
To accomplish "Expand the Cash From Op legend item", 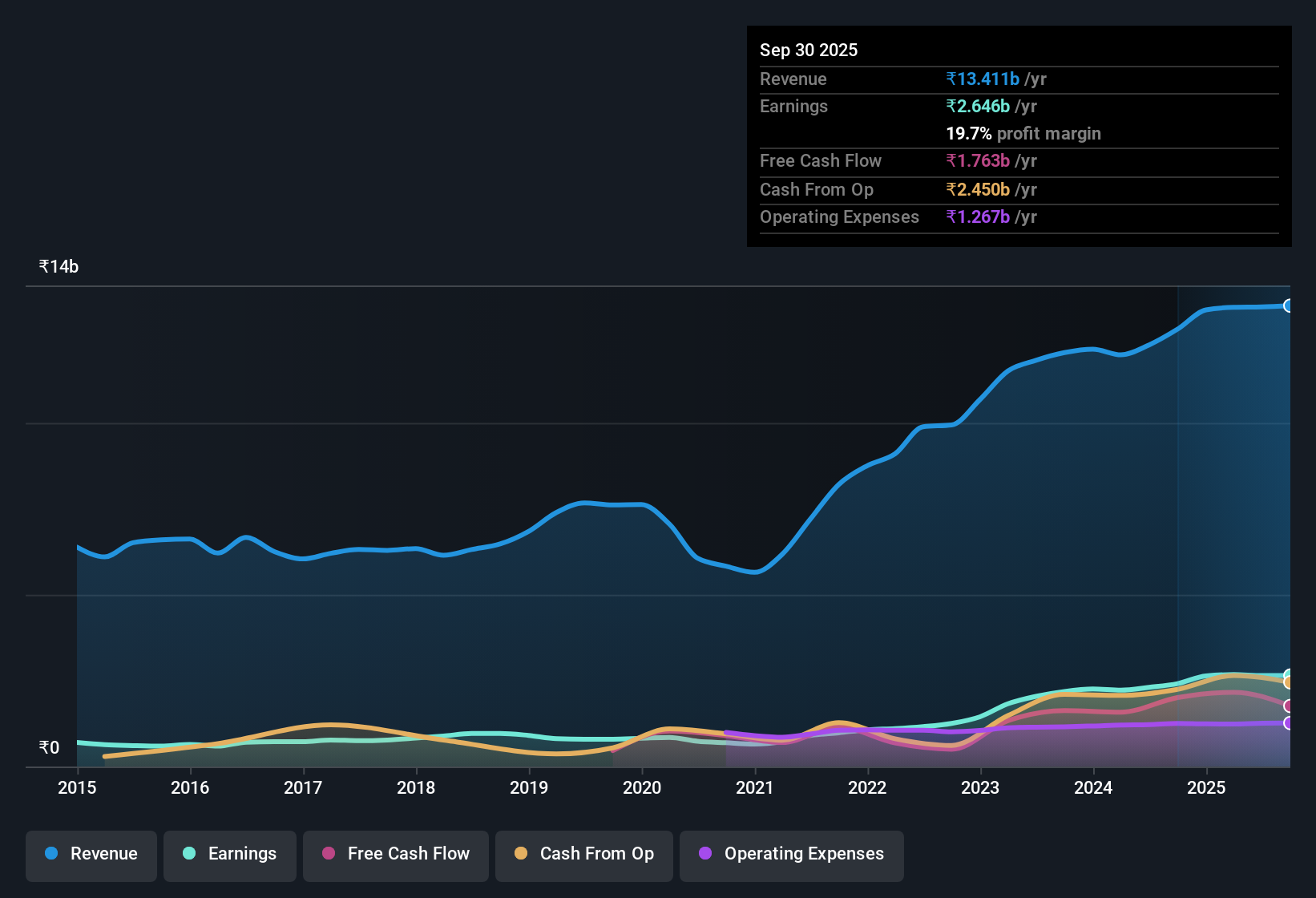I will coord(583,854).
